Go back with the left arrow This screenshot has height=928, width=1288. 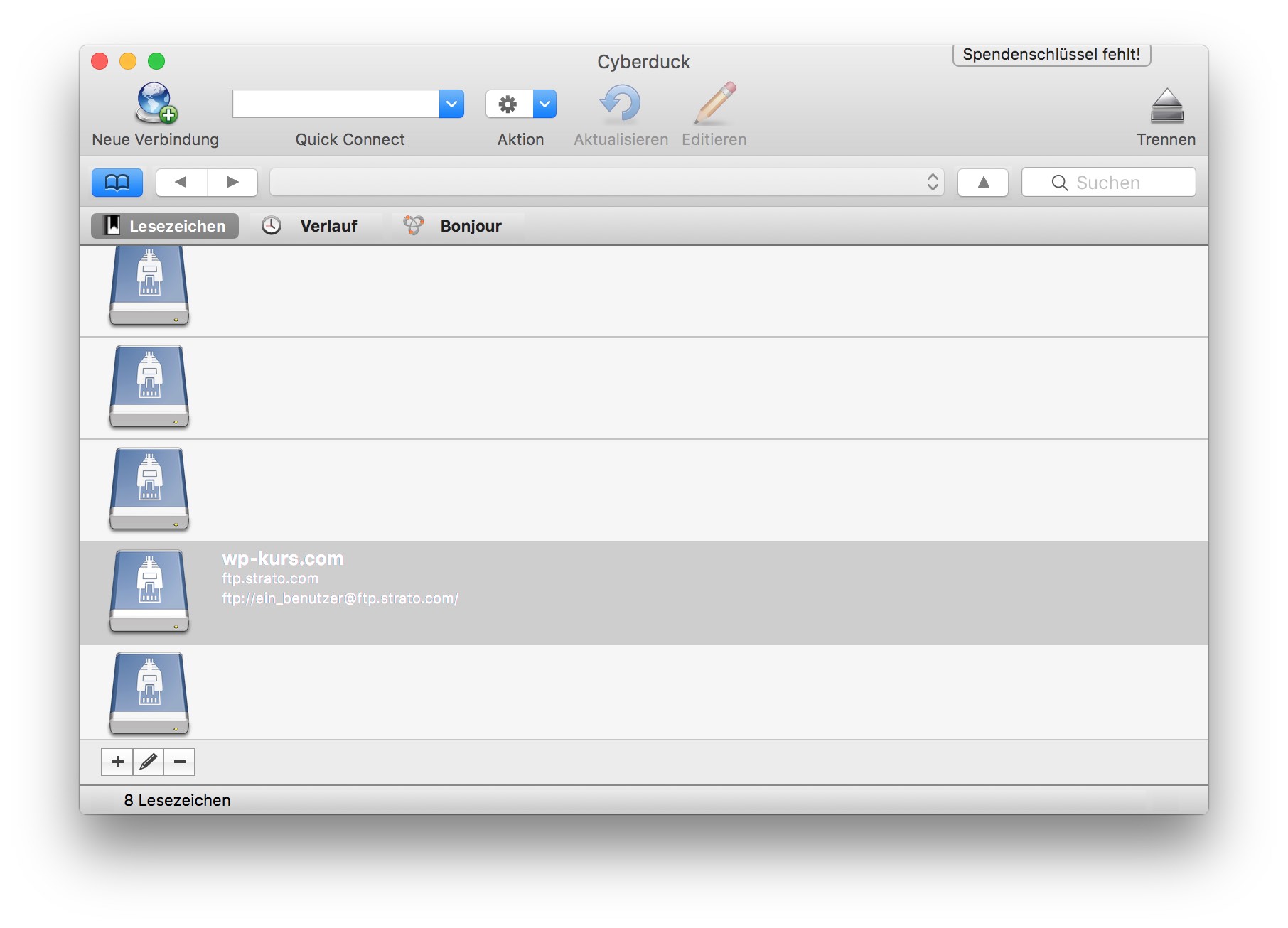coord(181,183)
